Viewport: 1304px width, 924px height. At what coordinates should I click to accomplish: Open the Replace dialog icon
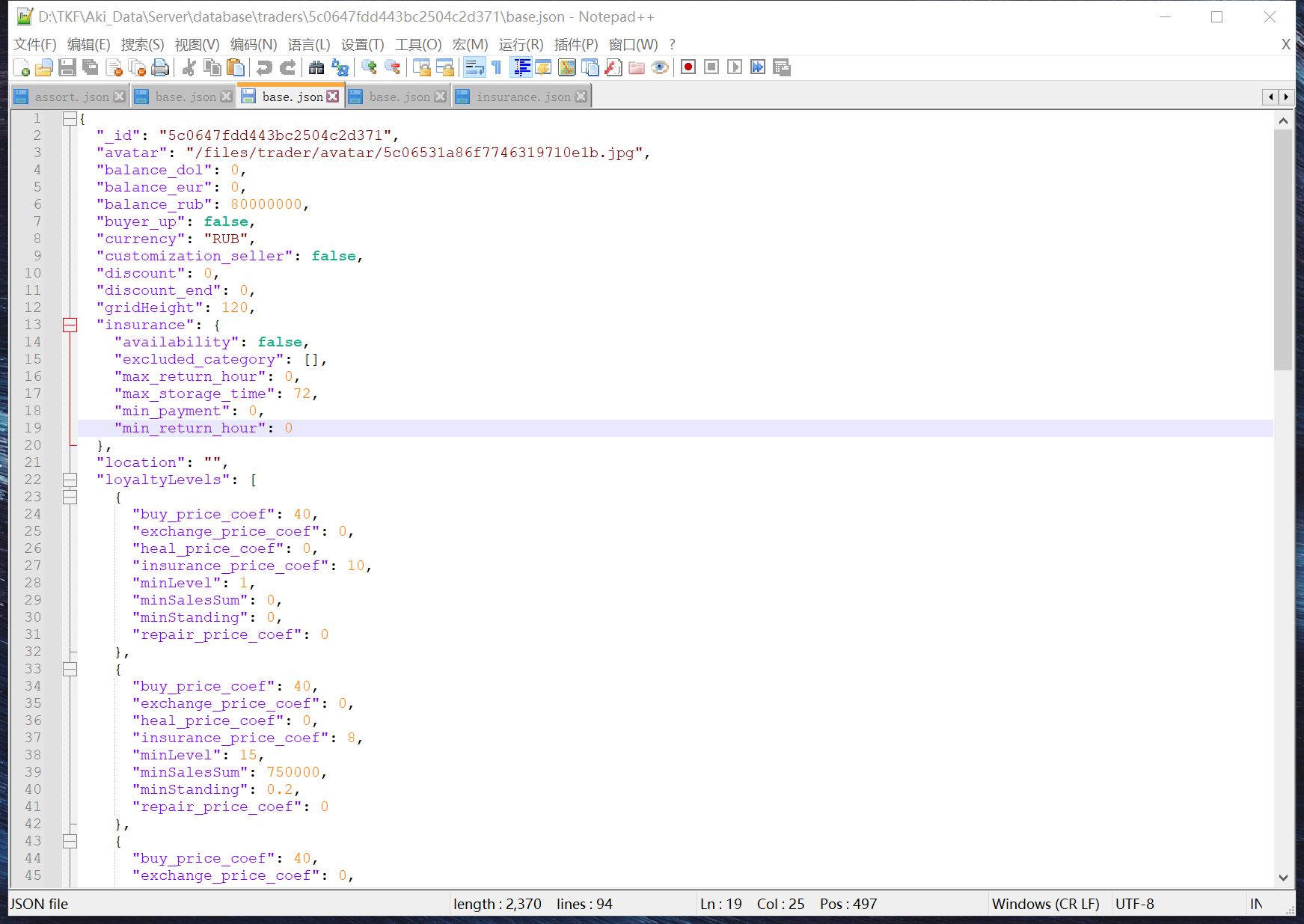tap(340, 68)
